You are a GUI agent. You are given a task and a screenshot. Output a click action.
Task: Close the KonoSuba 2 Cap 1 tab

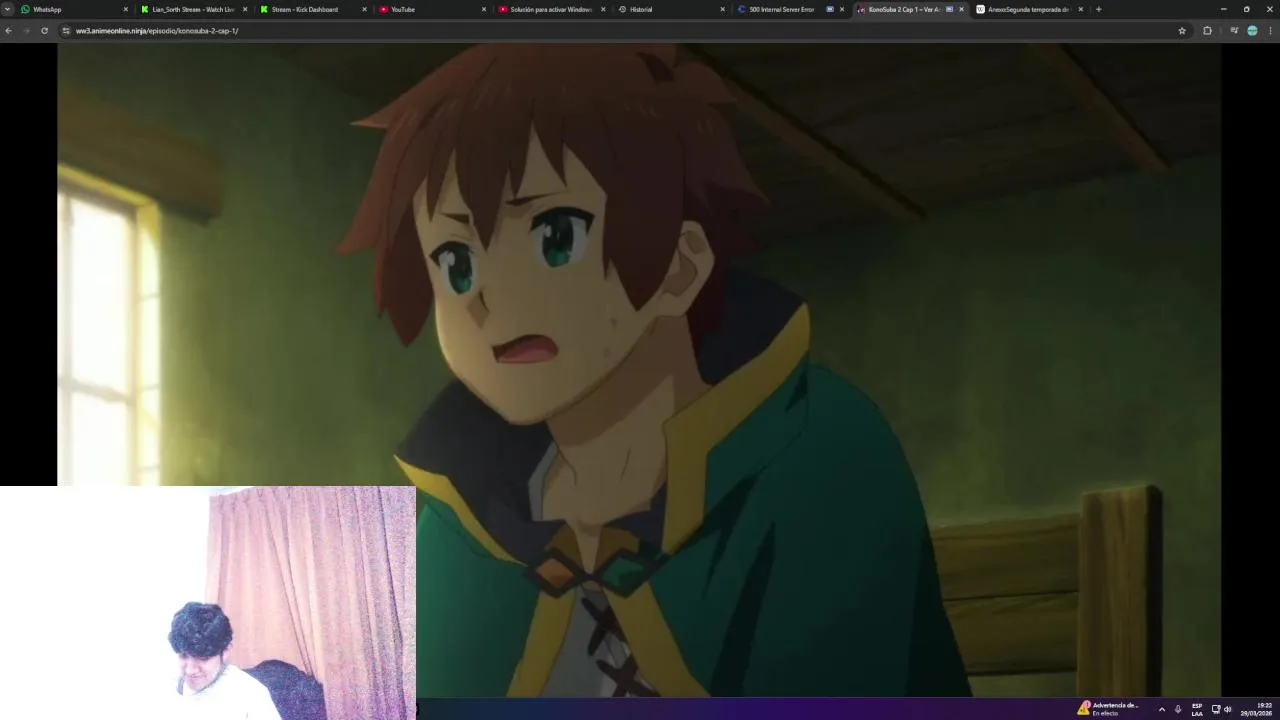[961, 9]
